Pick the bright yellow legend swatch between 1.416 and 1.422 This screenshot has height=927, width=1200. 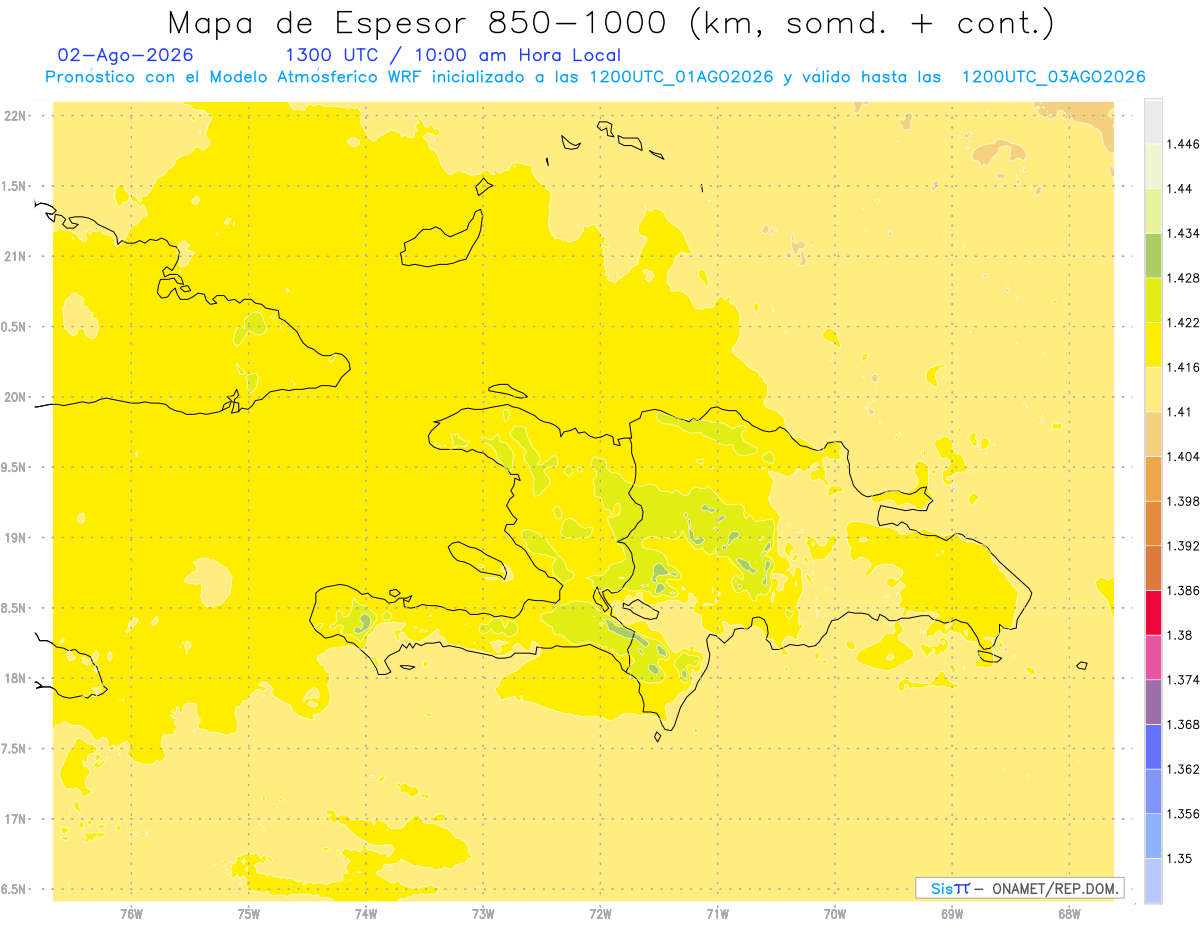(x=1153, y=345)
